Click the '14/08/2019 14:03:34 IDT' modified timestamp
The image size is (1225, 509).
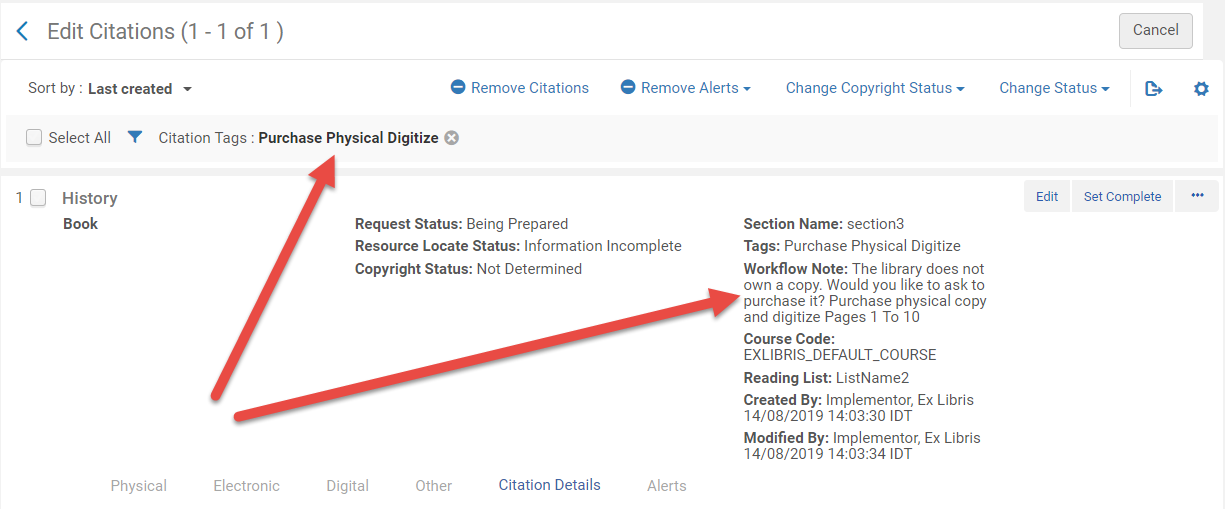(827, 453)
